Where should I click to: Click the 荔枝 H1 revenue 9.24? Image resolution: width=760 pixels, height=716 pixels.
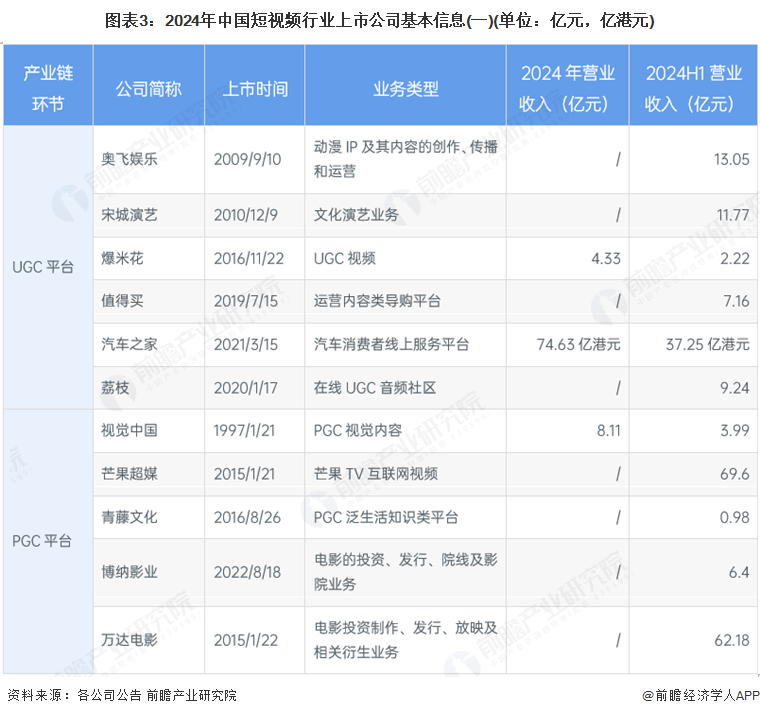point(734,388)
